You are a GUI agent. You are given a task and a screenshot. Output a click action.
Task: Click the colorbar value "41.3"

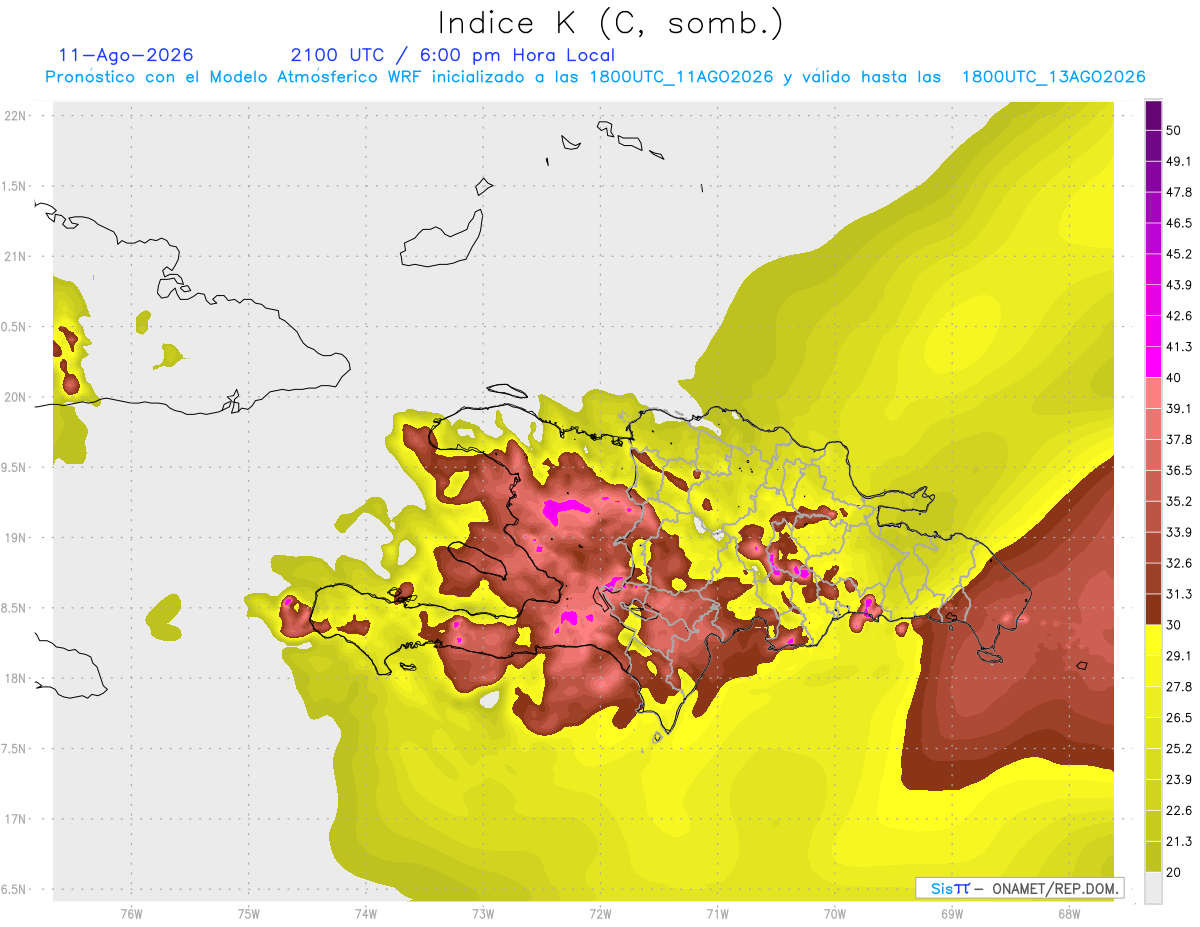pos(1178,347)
